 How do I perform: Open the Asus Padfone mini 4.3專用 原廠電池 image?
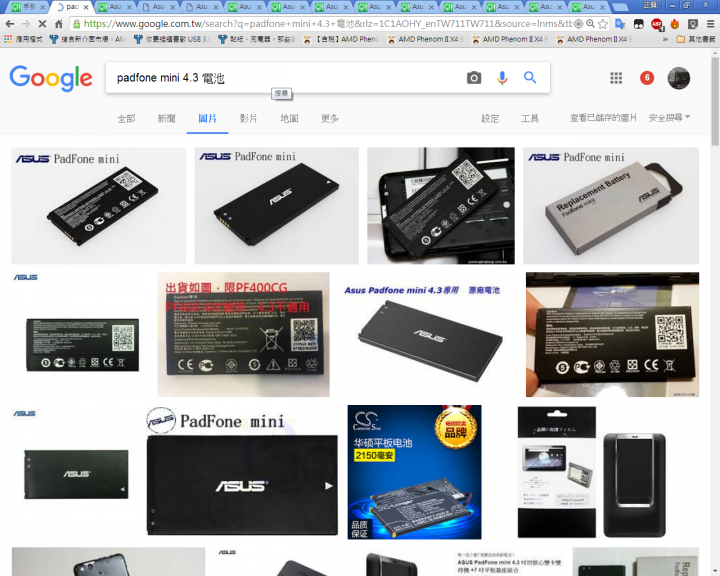(x=428, y=334)
